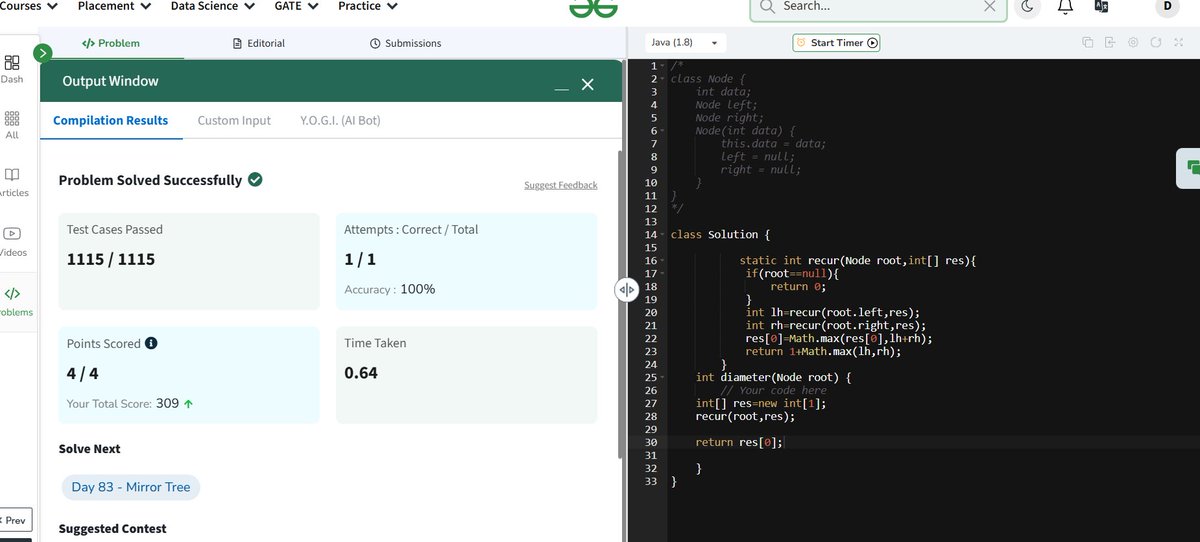
Task: Click the Accuracy '100%' value
Action: point(418,289)
